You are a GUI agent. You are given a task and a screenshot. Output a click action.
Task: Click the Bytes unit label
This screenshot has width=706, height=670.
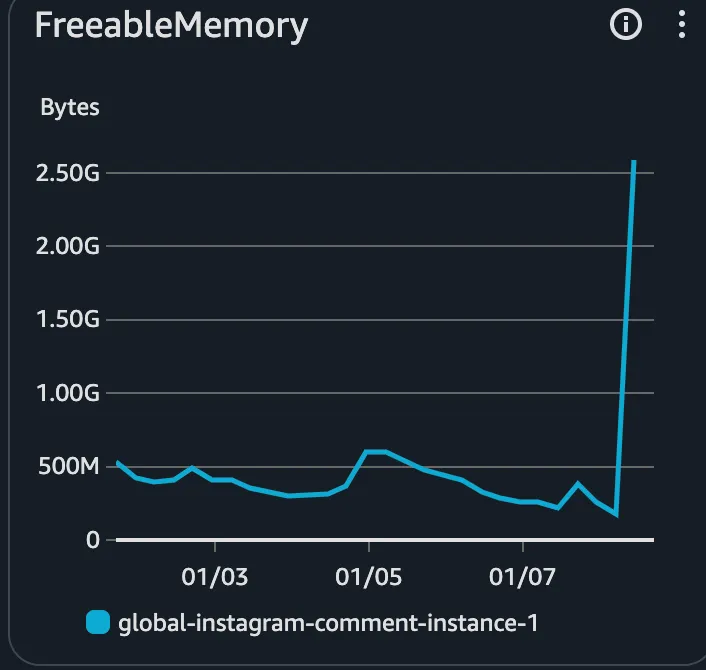70,107
